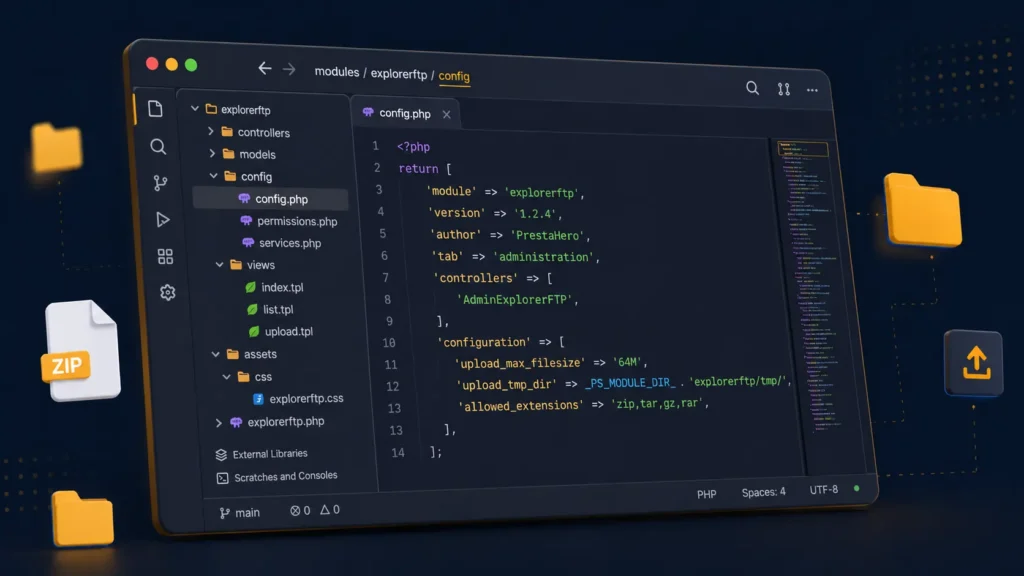Image resolution: width=1024 pixels, height=576 pixels.
Task: Collapse the views folder
Action: [x=219, y=264]
